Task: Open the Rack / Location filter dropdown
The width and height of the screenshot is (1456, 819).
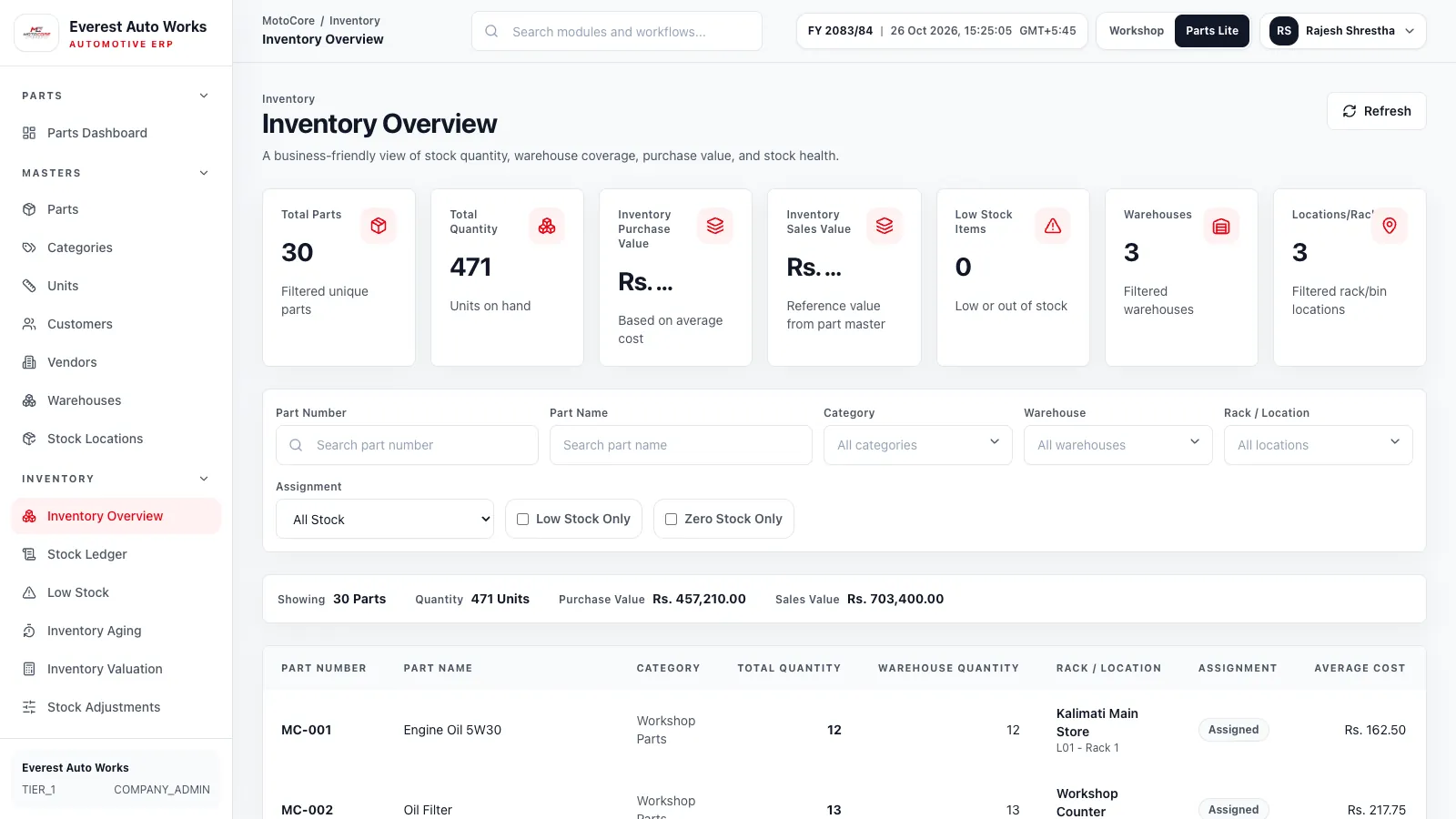Action: (x=1319, y=445)
